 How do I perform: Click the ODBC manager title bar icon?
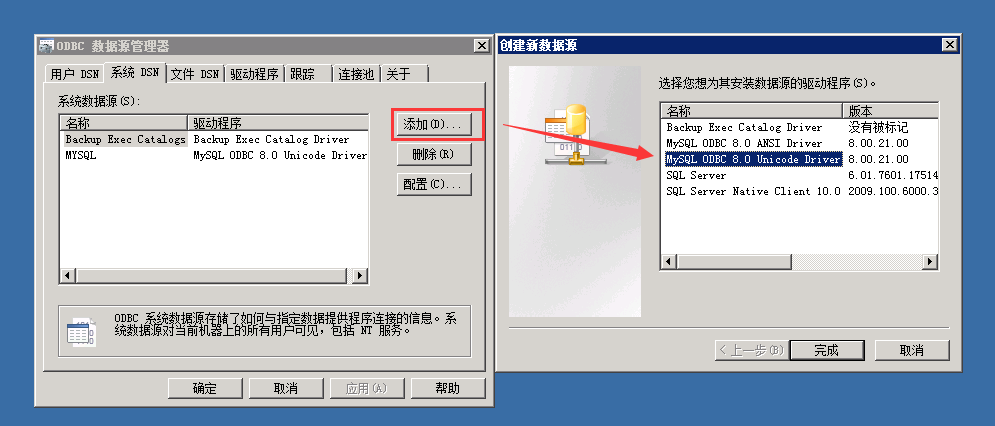(46, 46)
